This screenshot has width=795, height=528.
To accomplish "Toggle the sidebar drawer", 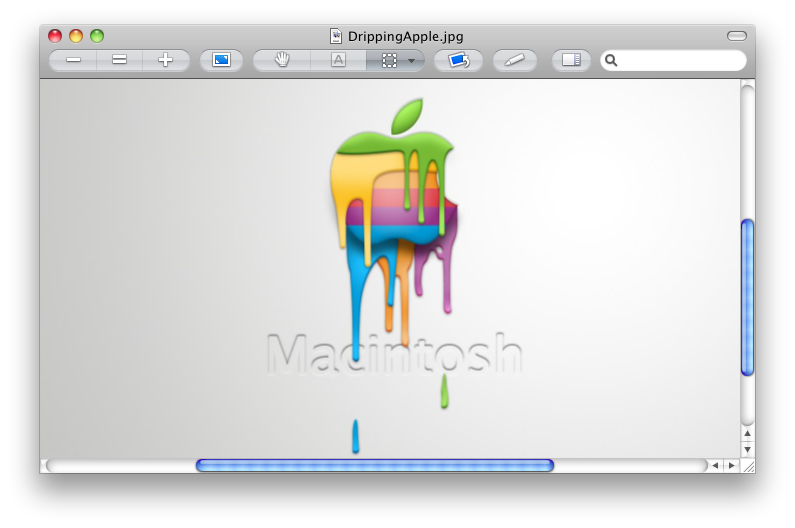I will coord(571,60).
